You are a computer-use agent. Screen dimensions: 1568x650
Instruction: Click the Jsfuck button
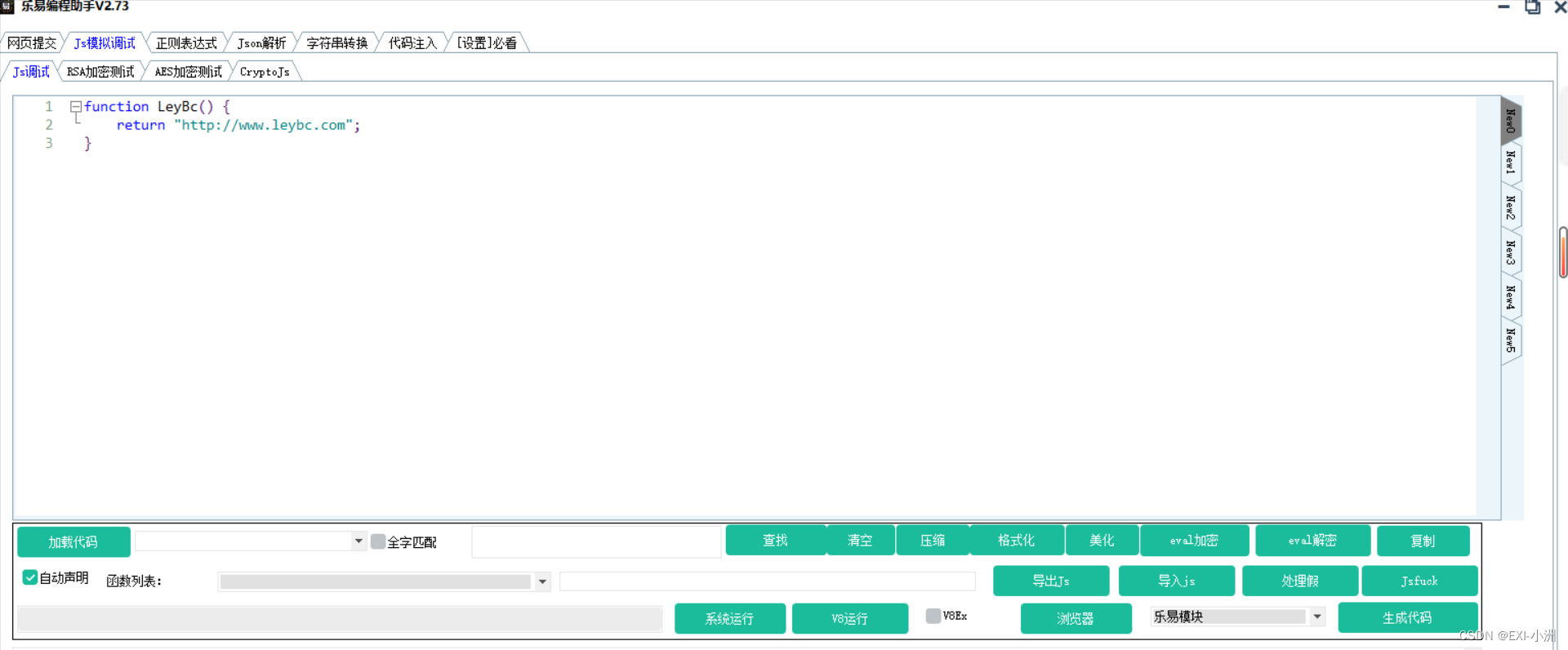[1419, 581]
